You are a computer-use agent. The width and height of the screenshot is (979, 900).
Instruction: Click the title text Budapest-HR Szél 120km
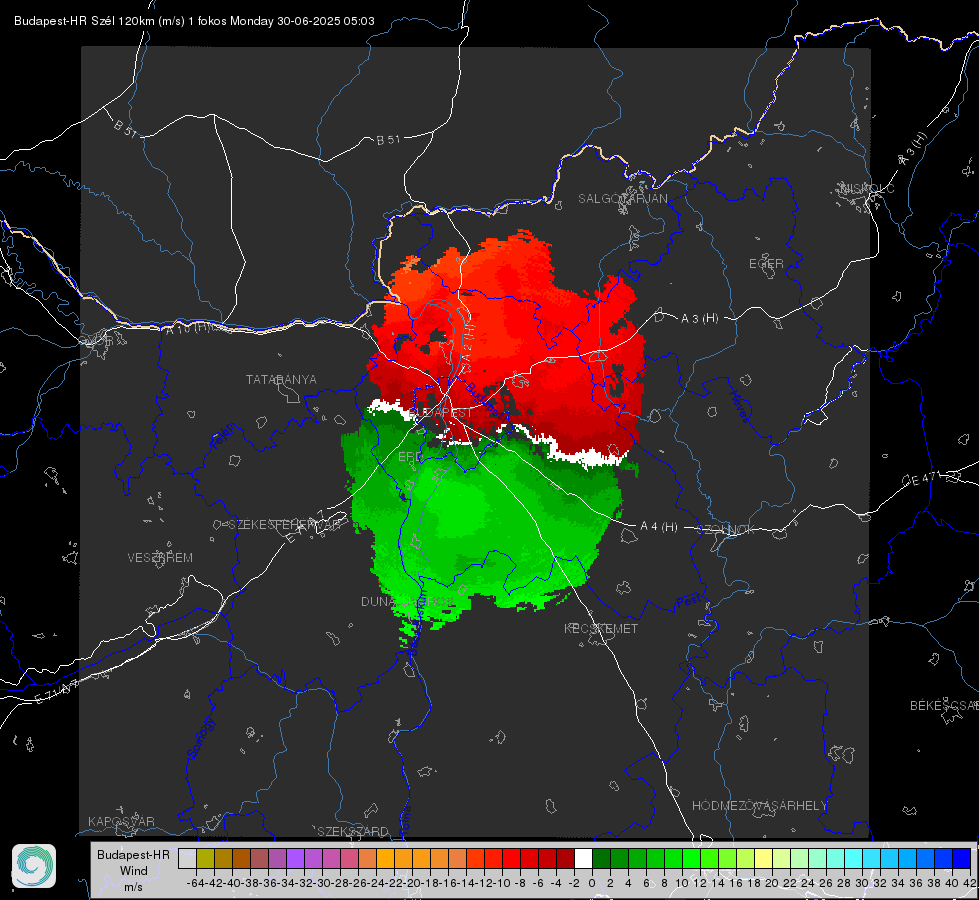(84, 21)
